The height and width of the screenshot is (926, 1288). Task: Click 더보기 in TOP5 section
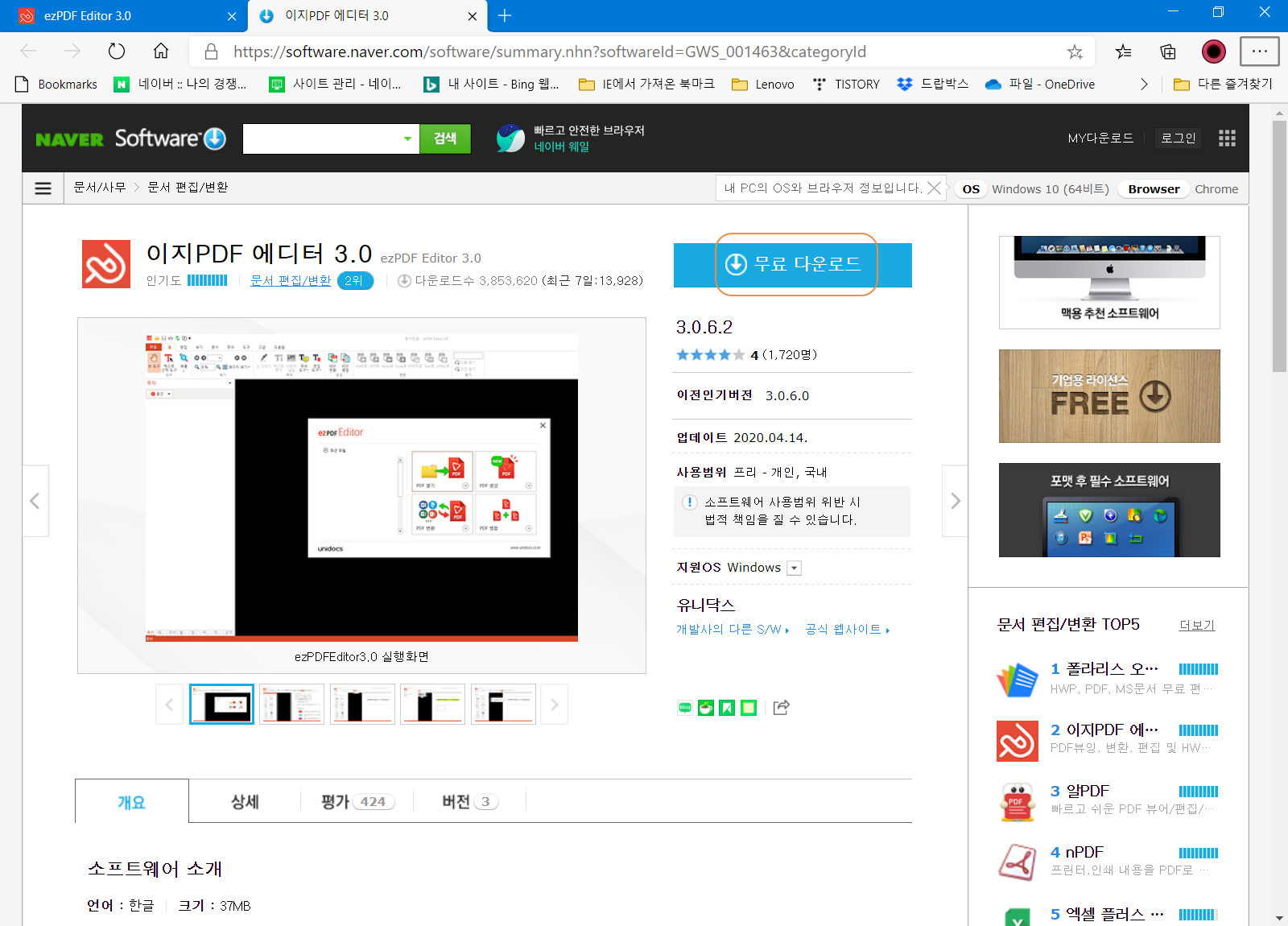point(1197,626)
